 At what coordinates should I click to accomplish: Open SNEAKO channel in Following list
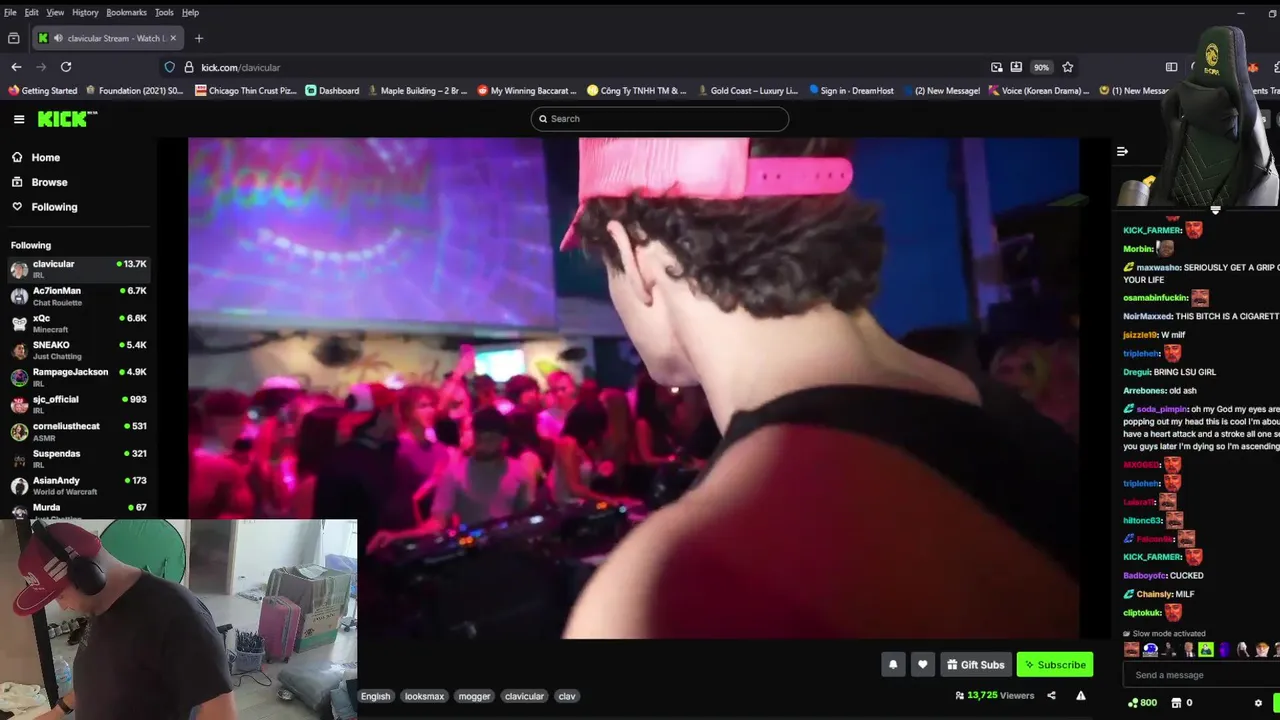click(78, 350)
